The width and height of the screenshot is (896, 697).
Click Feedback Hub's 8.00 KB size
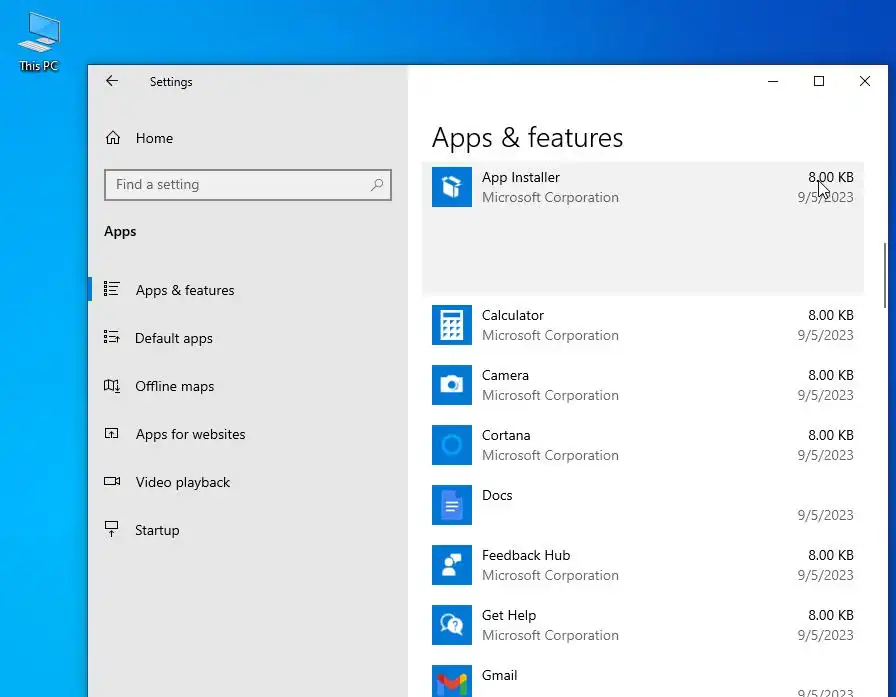(830, 555)
